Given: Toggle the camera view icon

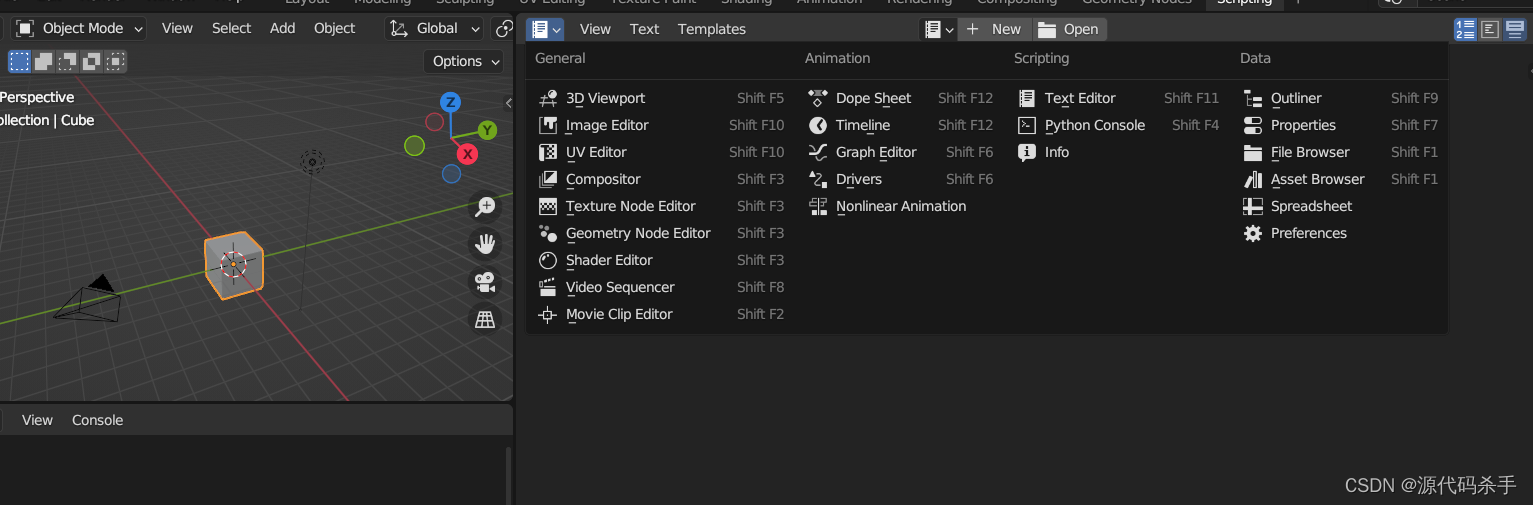Looking at the screenshot, I should (x=485, y=282).
